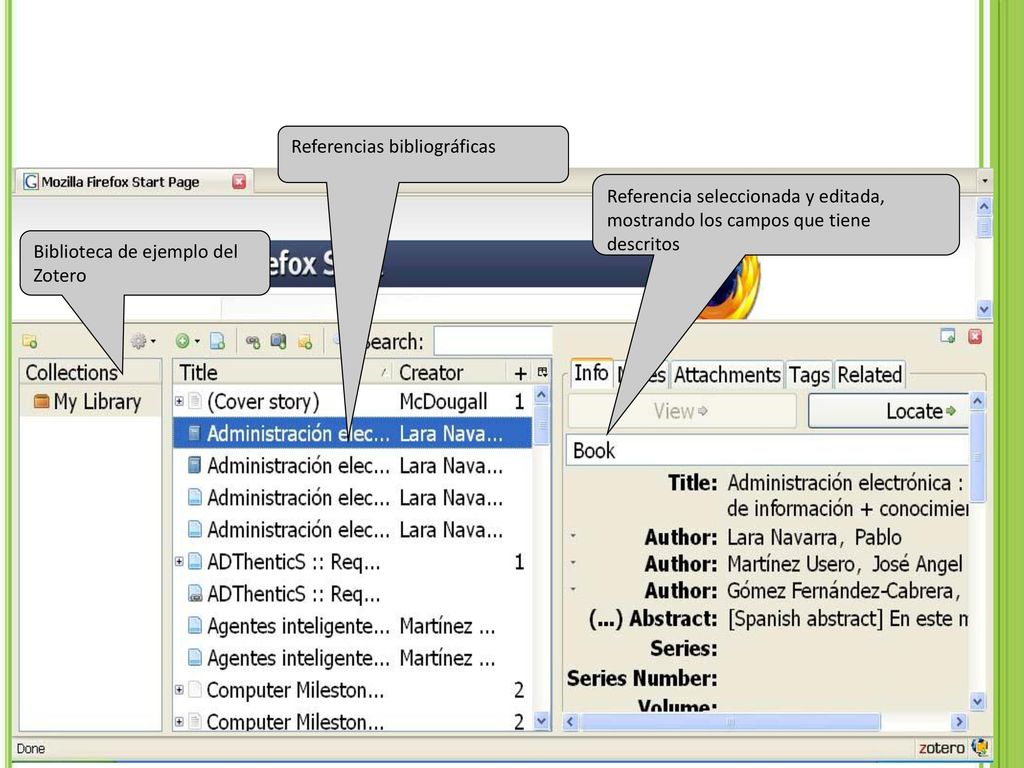
Task: Click the Series Number field label
Action: coord(642,678)
